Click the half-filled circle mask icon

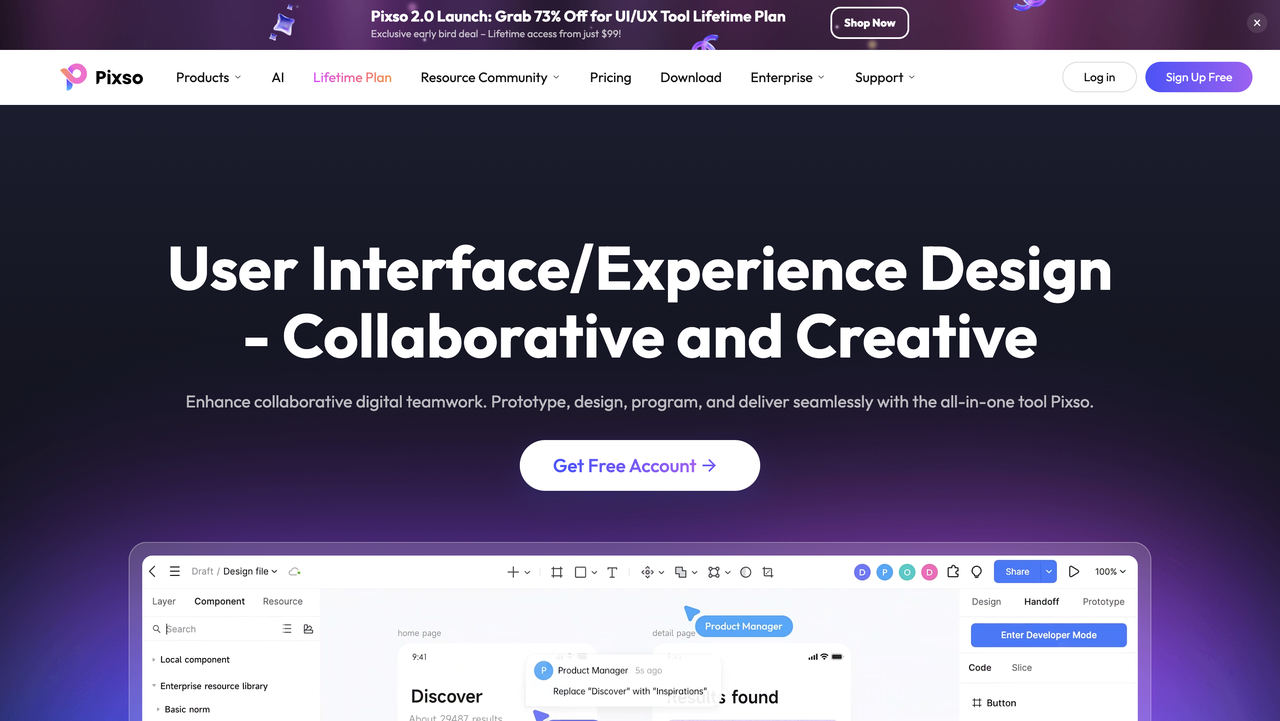745,572
